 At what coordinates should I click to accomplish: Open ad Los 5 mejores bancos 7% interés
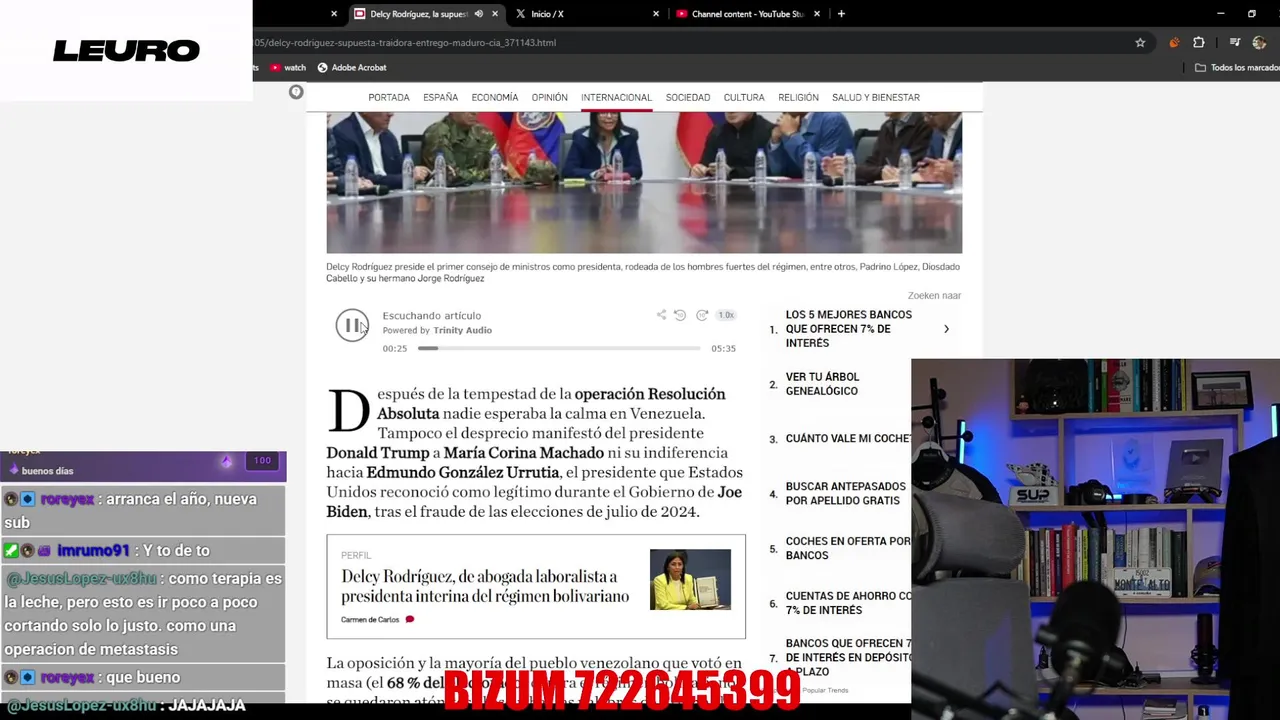click(x=849, y=329)
